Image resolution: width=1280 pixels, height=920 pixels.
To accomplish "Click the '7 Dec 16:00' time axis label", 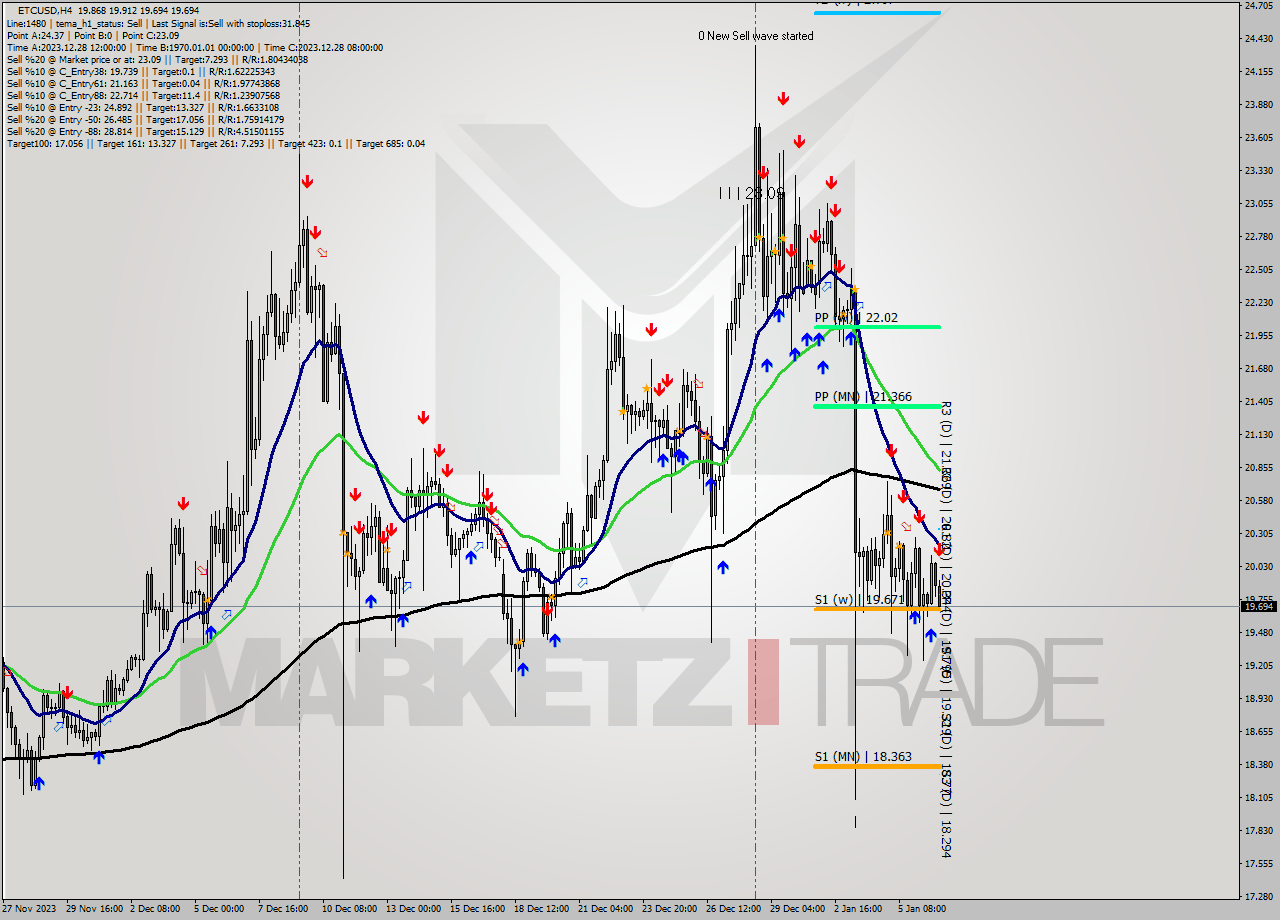I will [282, 909].
